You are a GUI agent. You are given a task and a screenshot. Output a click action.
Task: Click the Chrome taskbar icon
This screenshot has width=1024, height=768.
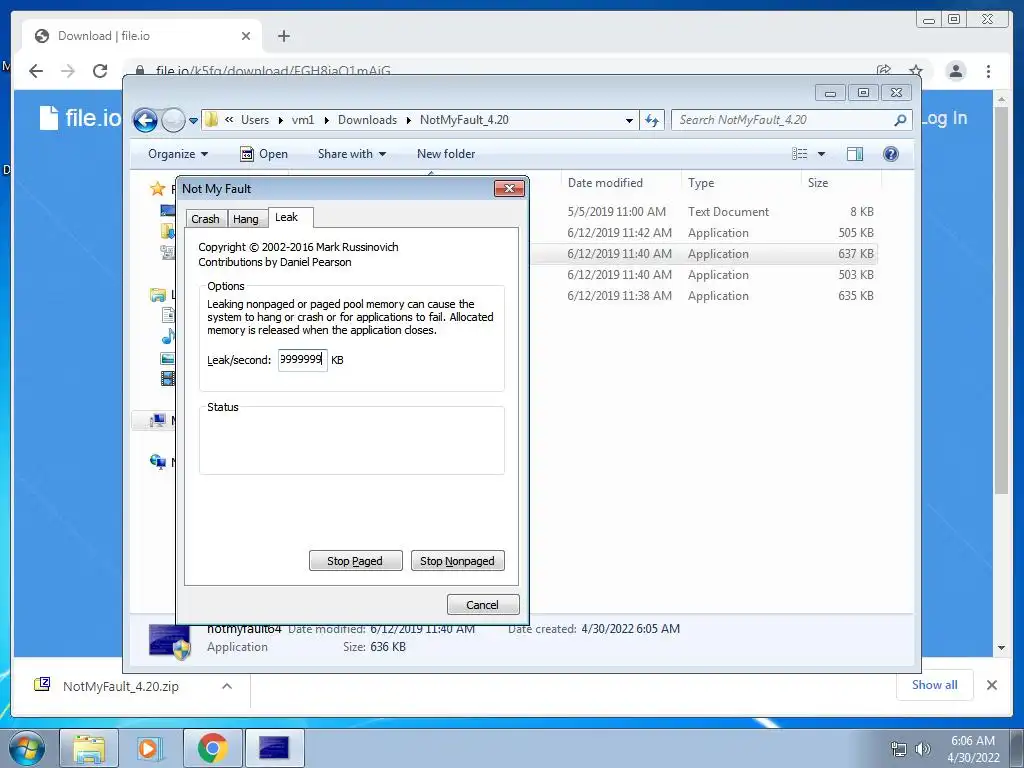pos(212,748)
